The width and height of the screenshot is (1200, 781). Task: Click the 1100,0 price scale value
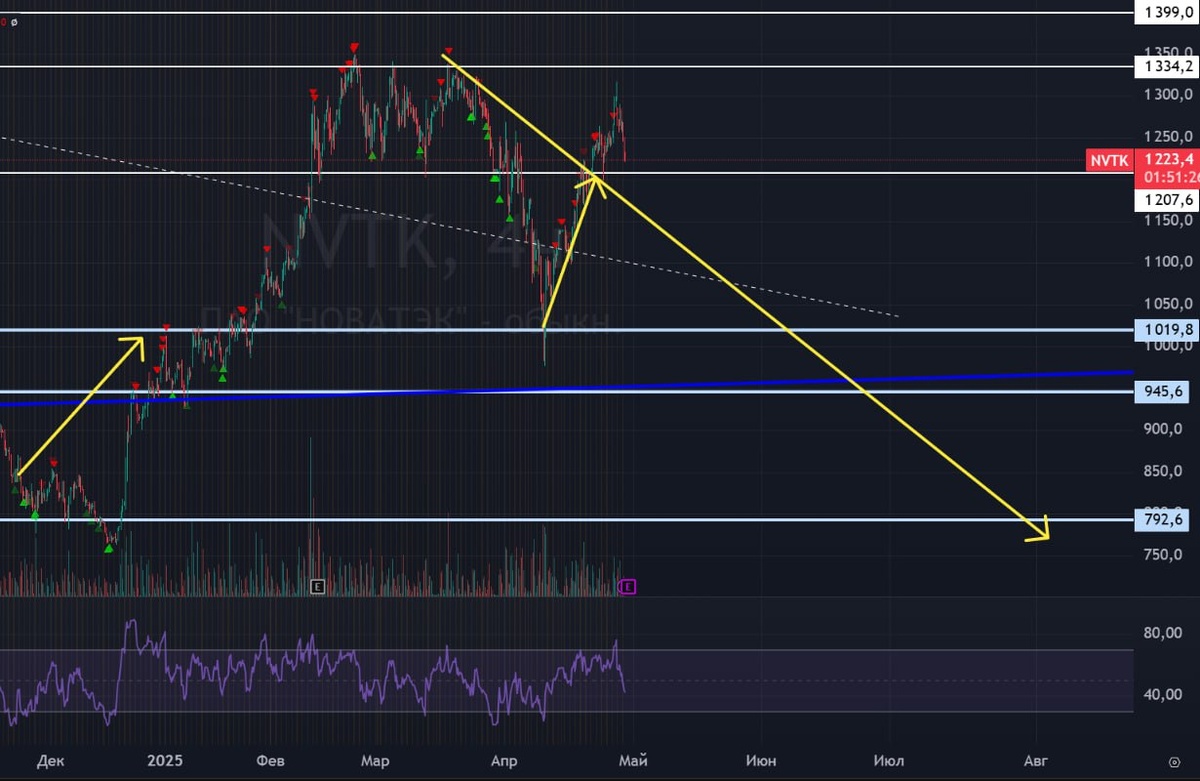point(1167,262)
